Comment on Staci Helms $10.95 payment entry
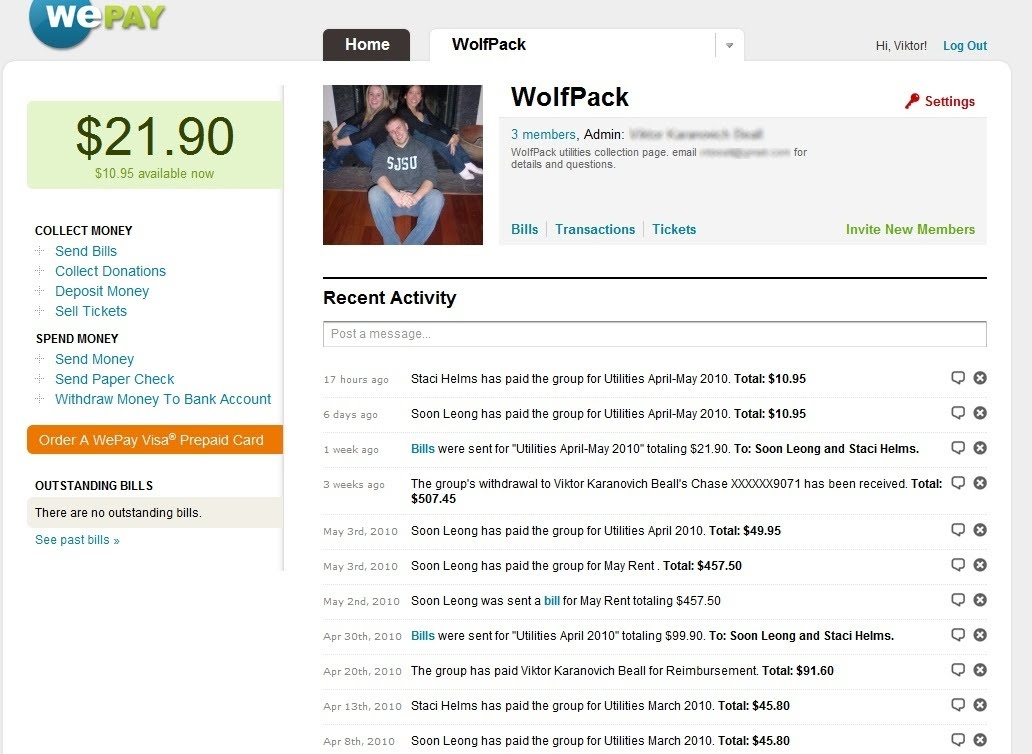This screenshot has height=754, width=1032. 958,378
